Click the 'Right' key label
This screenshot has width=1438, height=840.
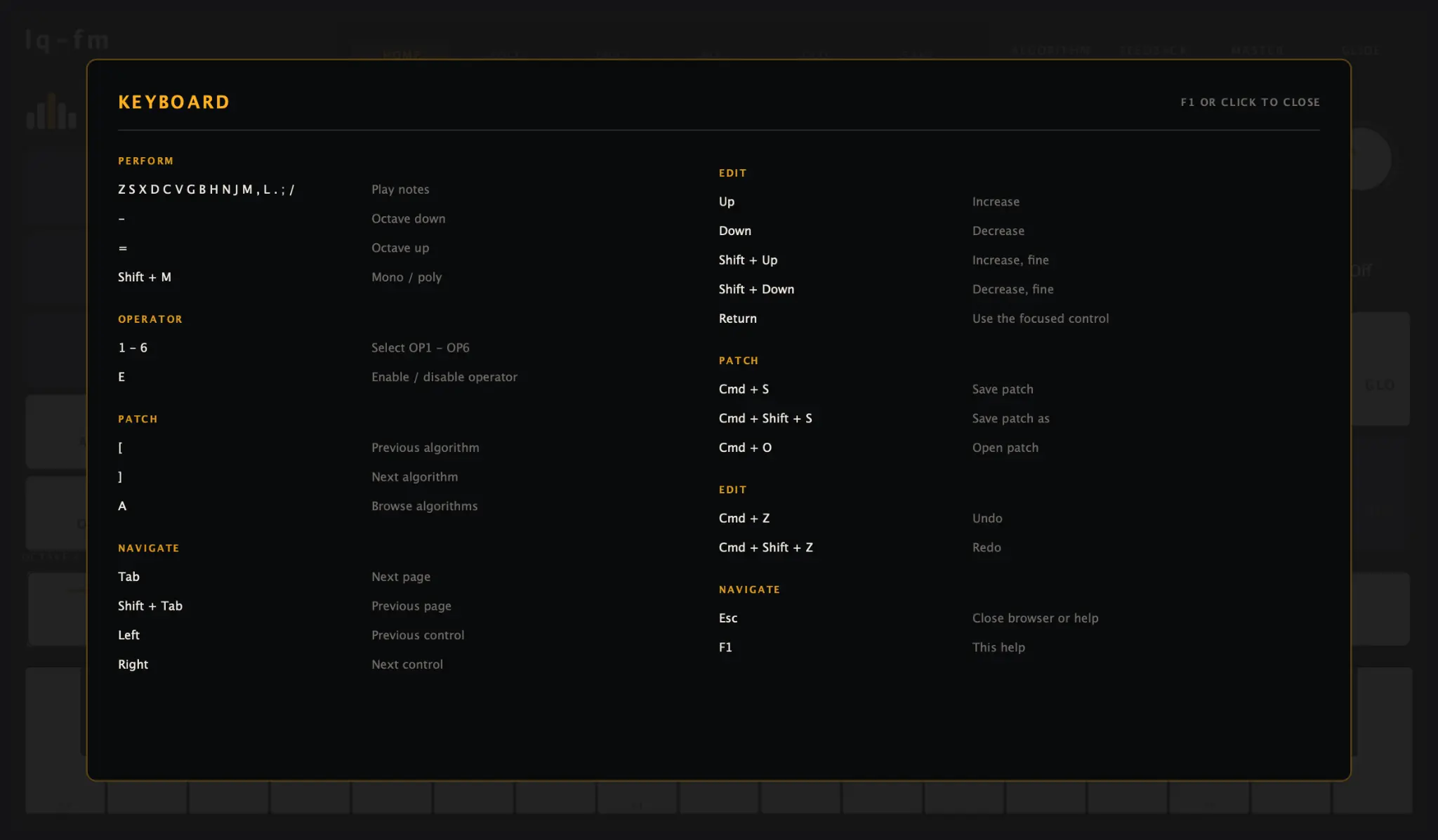pyautogui.click(x=133, y=665)
